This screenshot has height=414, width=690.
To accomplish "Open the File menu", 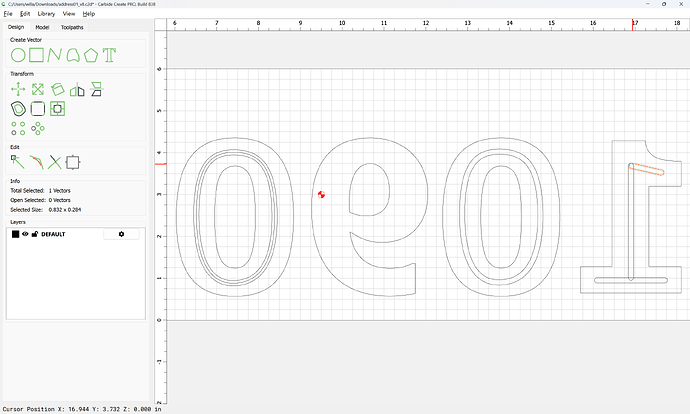I will pos(8,14).
